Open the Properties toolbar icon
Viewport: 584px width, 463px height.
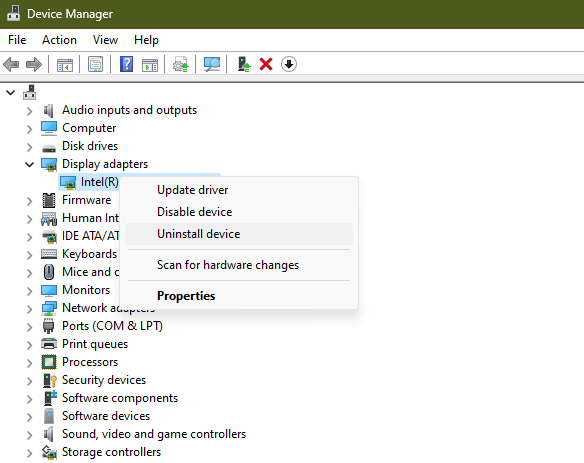[96, 64]
